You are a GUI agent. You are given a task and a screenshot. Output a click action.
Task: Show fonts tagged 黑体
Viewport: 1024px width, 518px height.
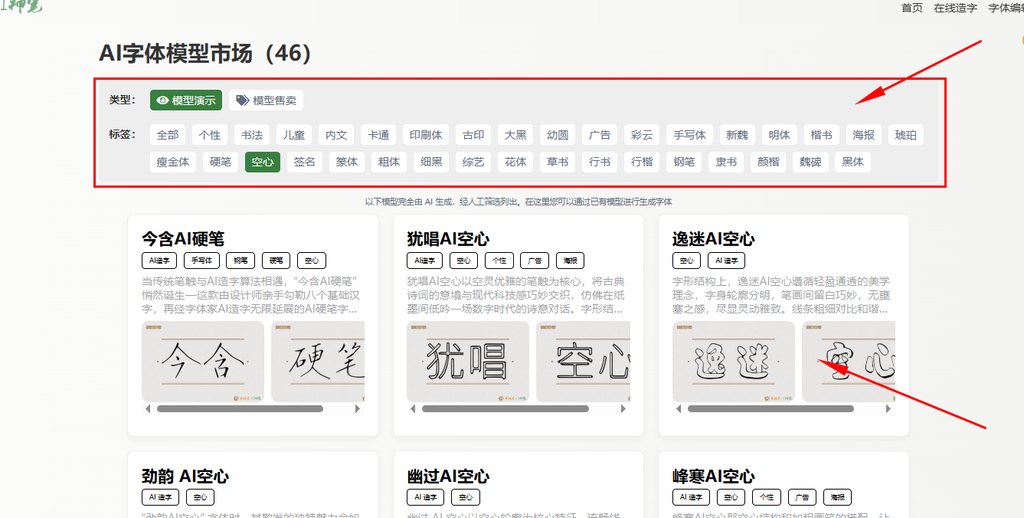[853, 162]
